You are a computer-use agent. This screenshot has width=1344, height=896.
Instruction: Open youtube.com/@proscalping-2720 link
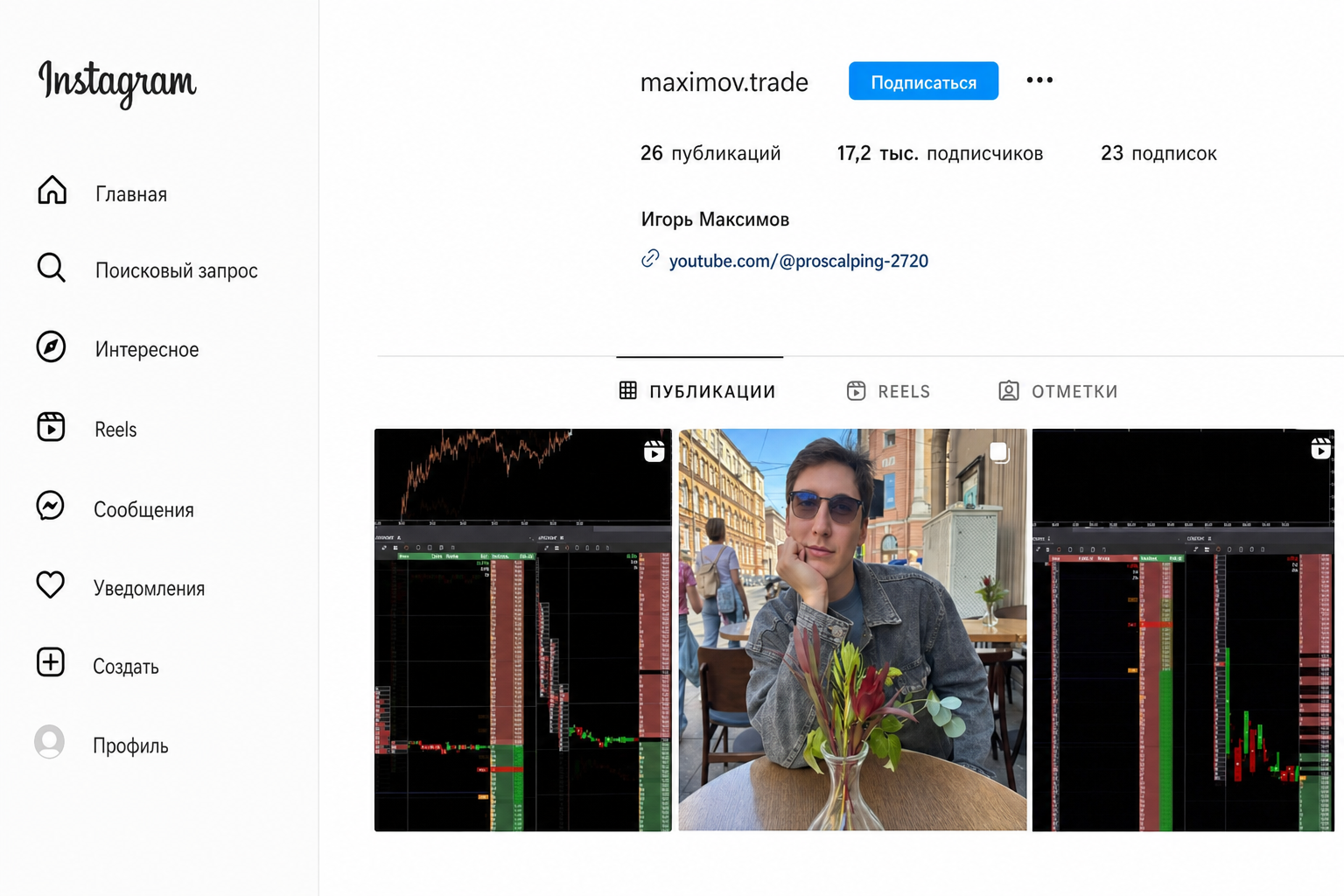pos(798,261)
